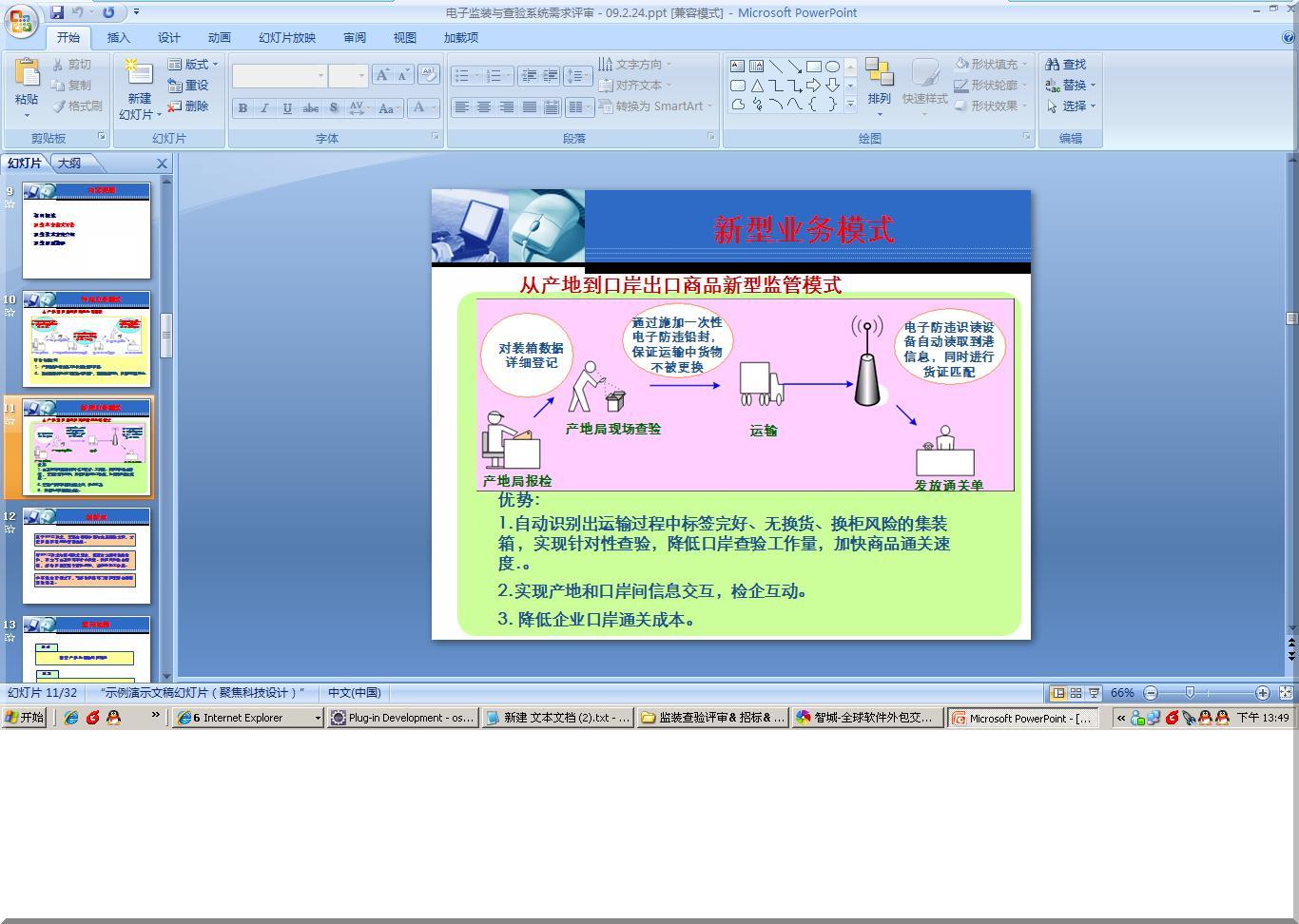Click the Windows Start (开始) taskbar button

[25, 718]
